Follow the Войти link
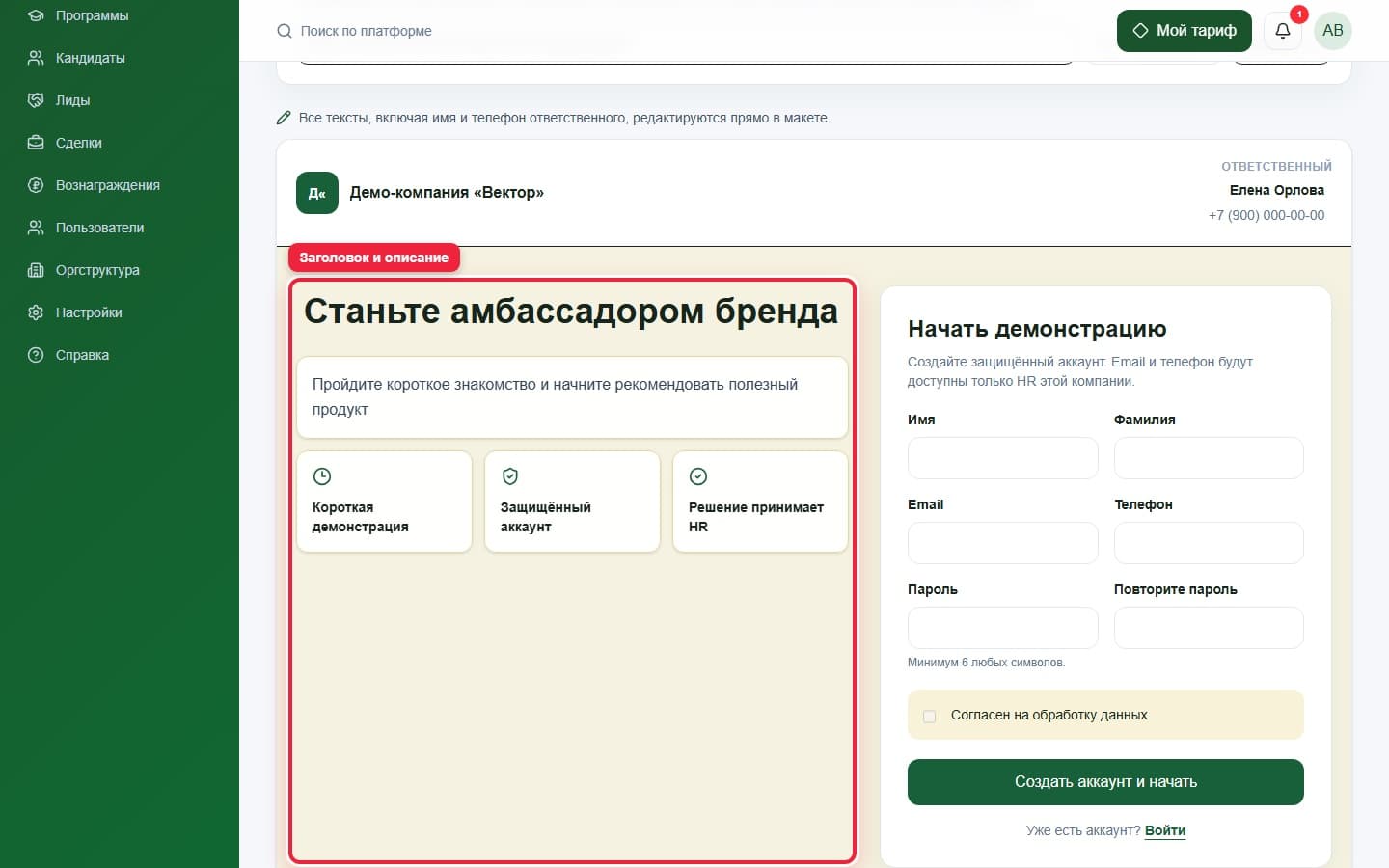This screenshot has width=1389, height=868. 1165,830
